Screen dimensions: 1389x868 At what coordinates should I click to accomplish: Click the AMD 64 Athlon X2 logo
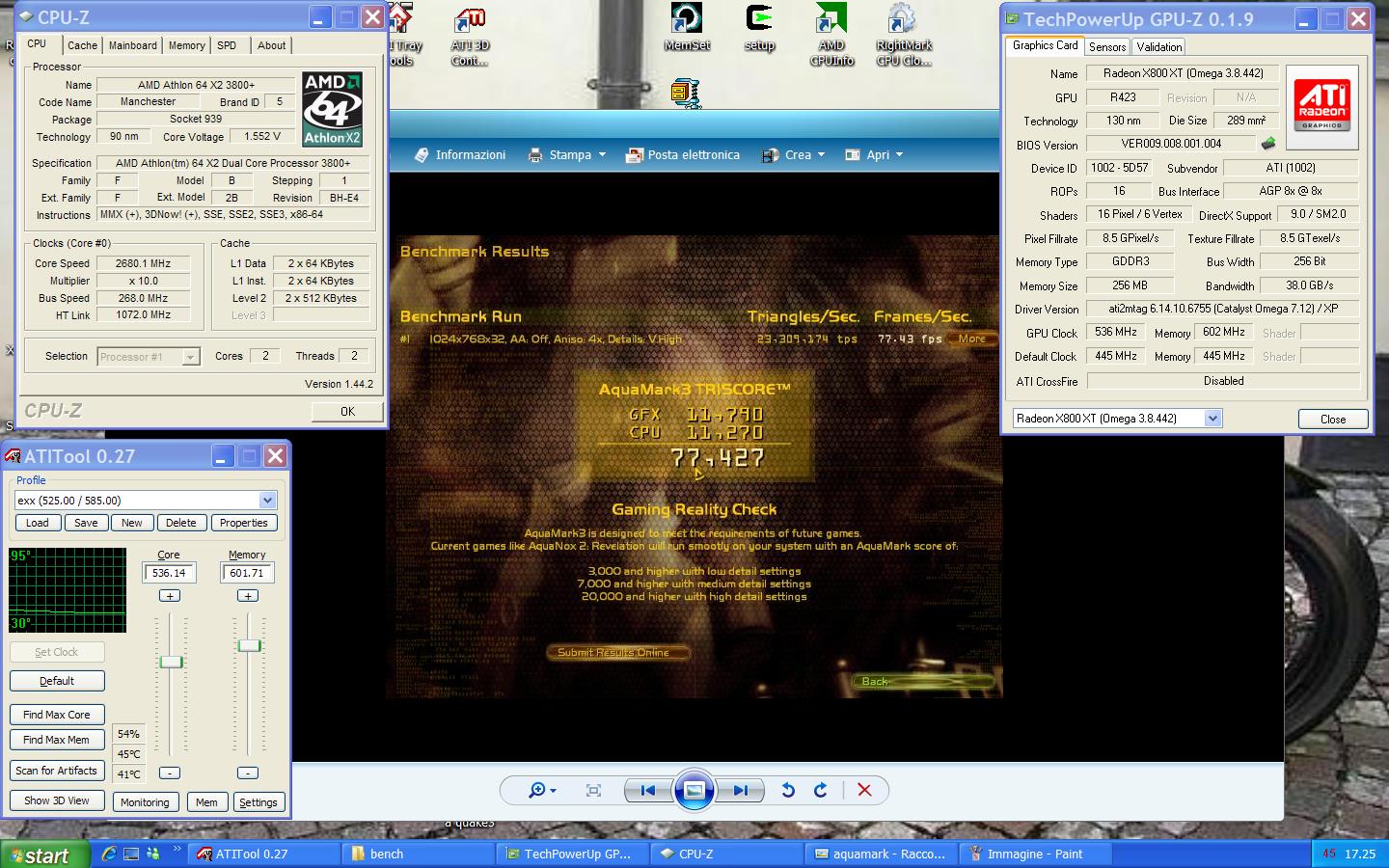click(x=333, y=109)
